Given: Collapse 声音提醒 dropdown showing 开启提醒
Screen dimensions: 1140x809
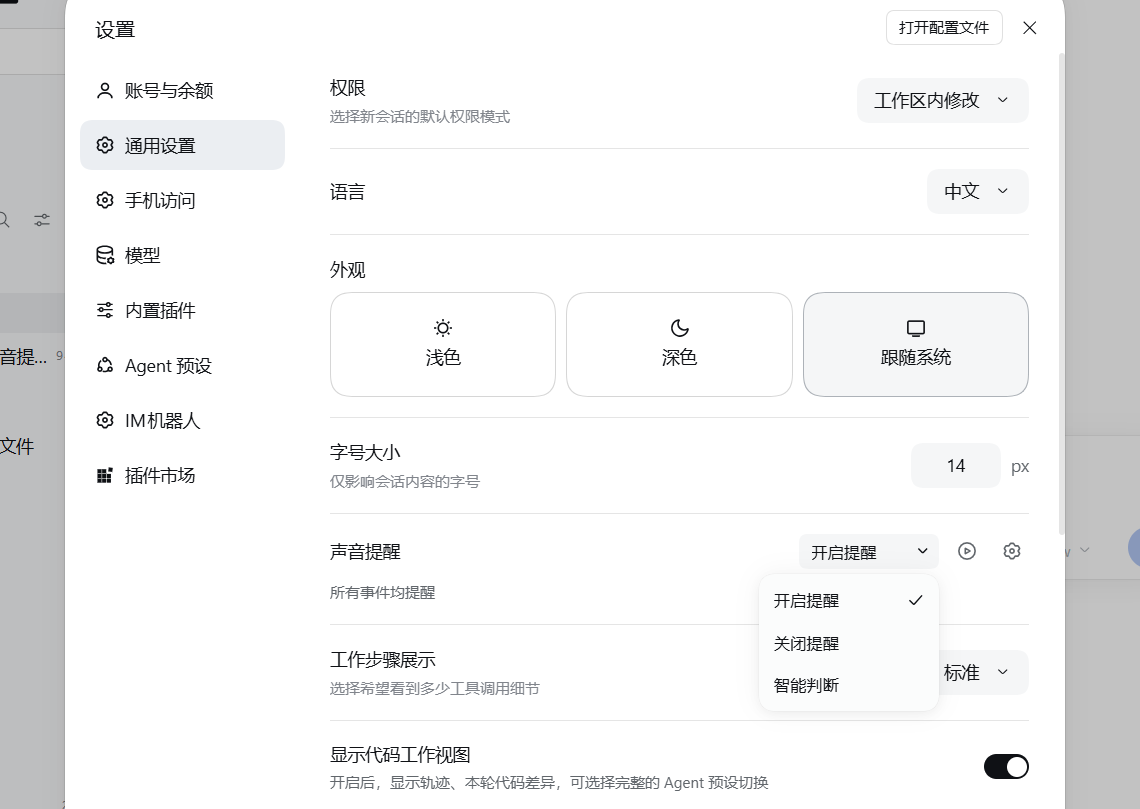Looking at the screenshot, I should [x=869, y=552].
